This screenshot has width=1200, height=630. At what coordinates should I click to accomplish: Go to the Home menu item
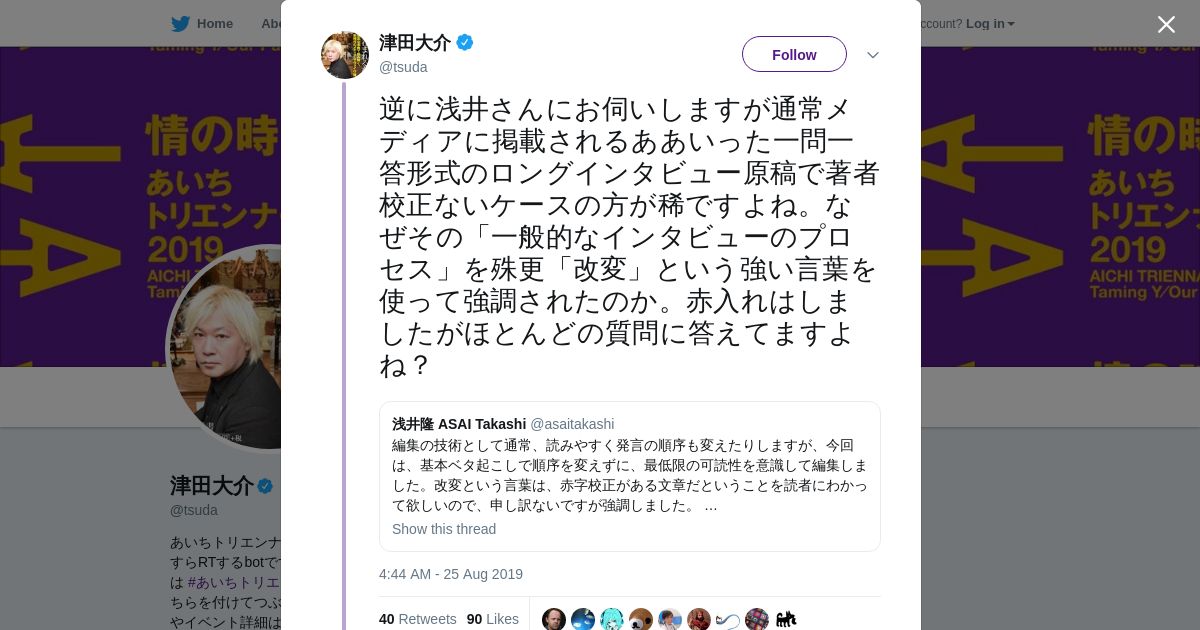(214, 24)
